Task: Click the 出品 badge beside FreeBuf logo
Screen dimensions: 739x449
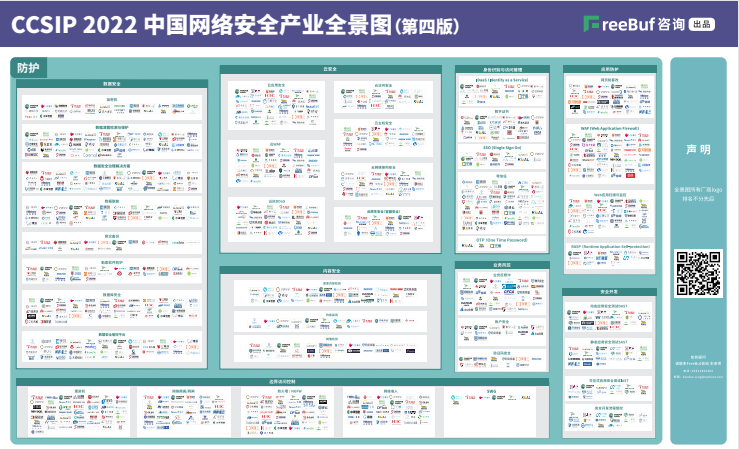Action: point(702,24)
